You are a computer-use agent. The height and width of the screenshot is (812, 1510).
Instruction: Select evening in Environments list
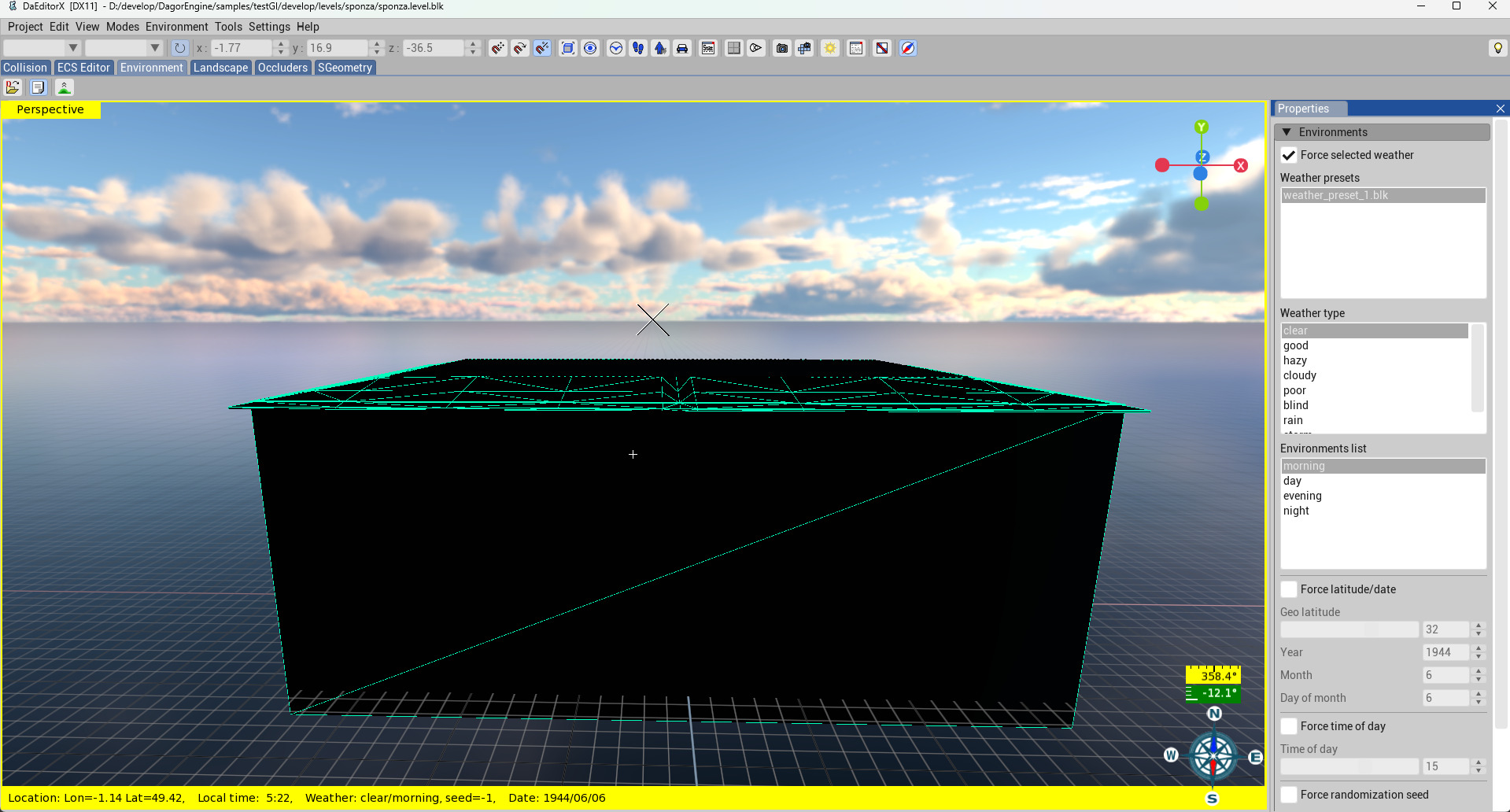(1302, 496)
